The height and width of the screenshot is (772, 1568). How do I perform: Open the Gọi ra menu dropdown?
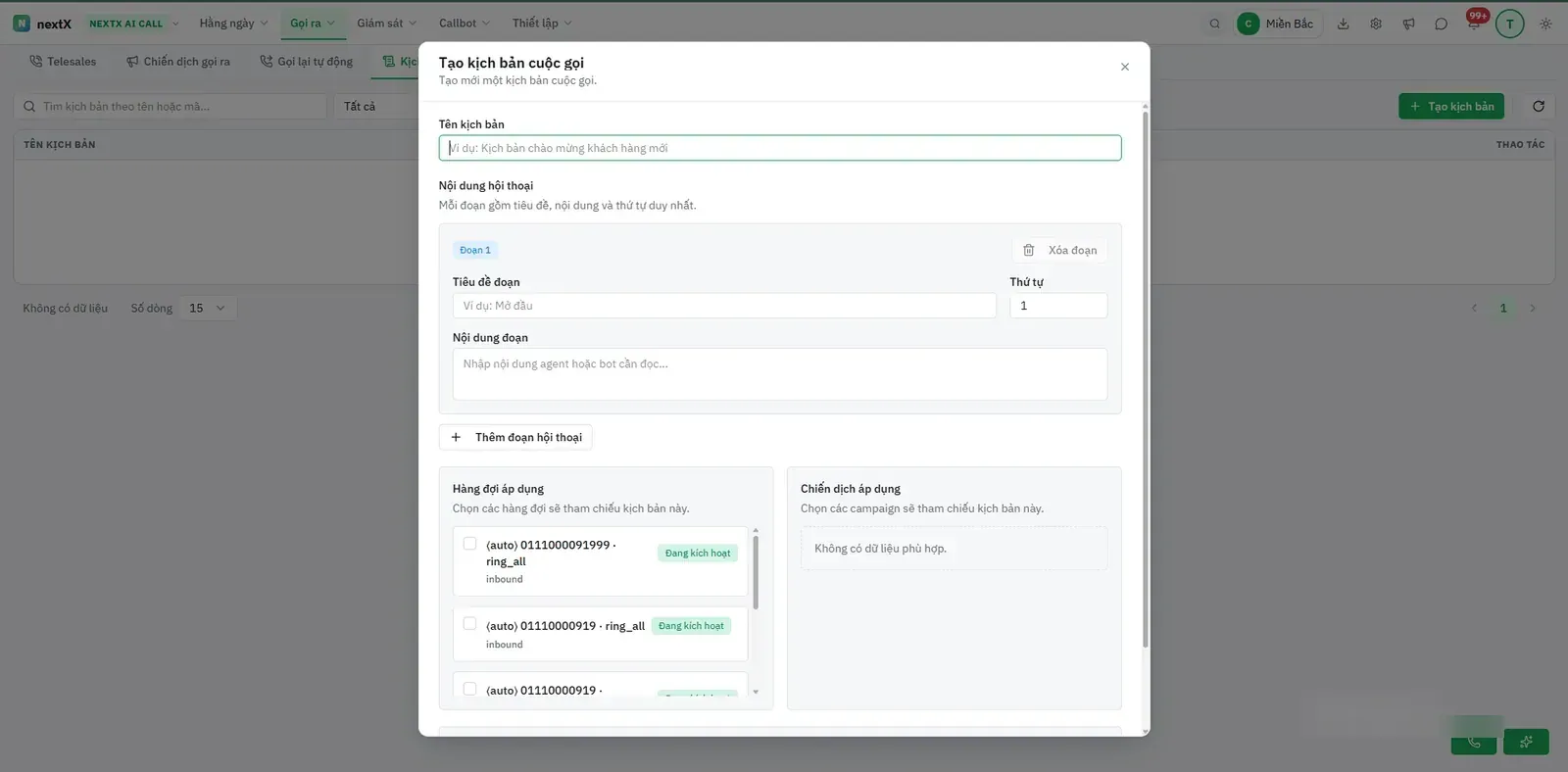(313, 24)
